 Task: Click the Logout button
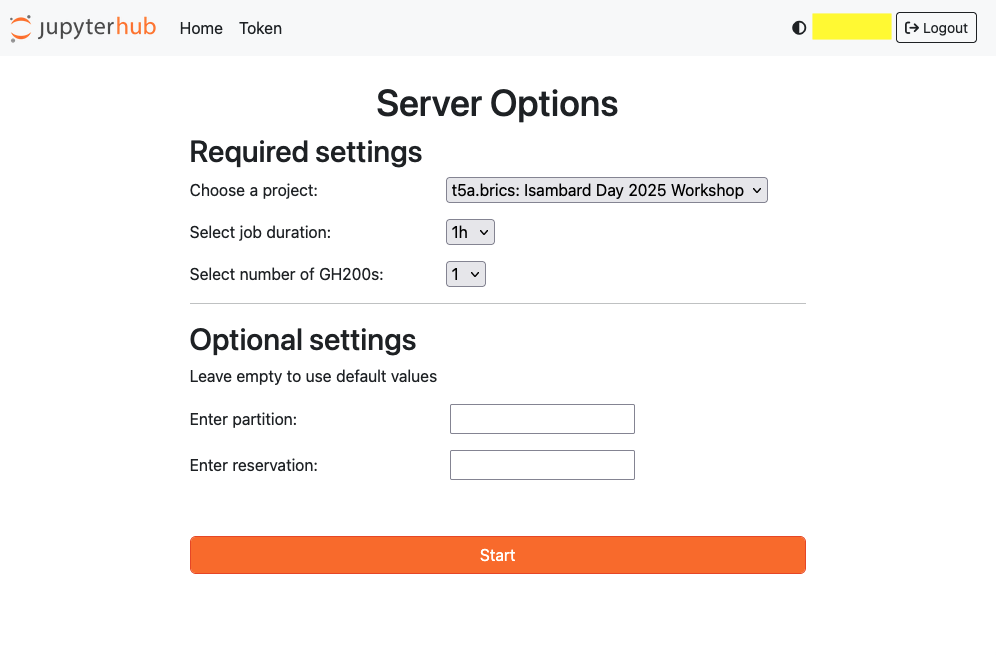coord(936,28)
